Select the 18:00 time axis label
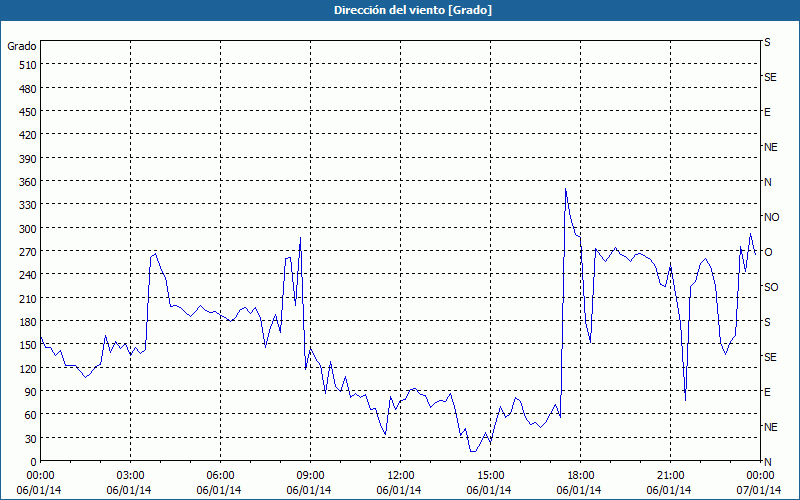 point(581,476)
